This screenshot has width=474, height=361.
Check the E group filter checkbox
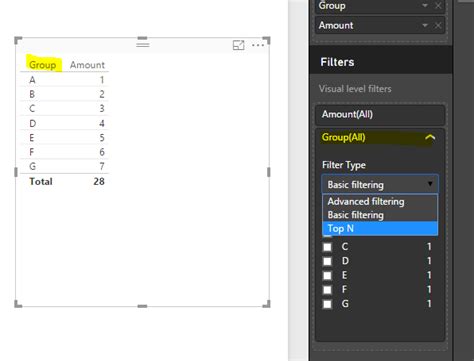click(327, 275)
